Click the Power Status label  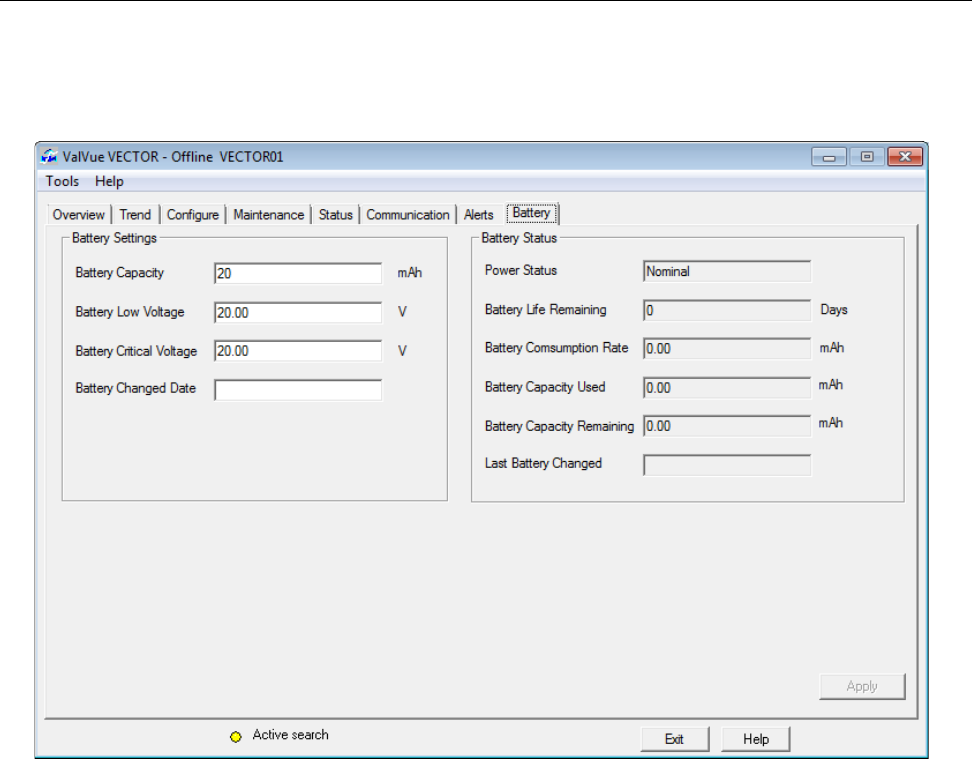tap(521, 270)
